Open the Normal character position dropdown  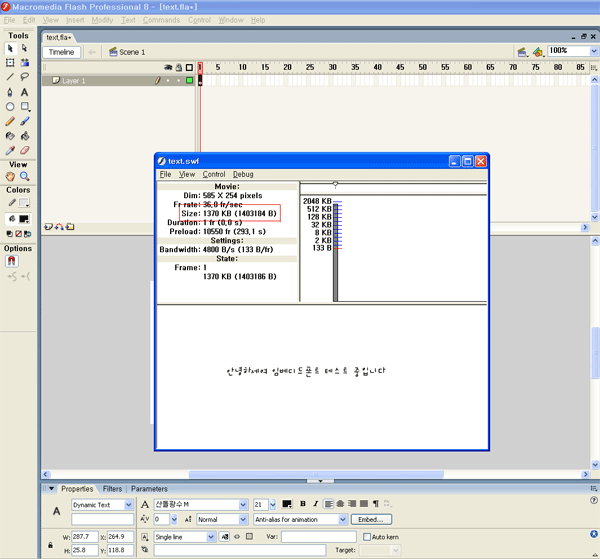click(243, 519)
